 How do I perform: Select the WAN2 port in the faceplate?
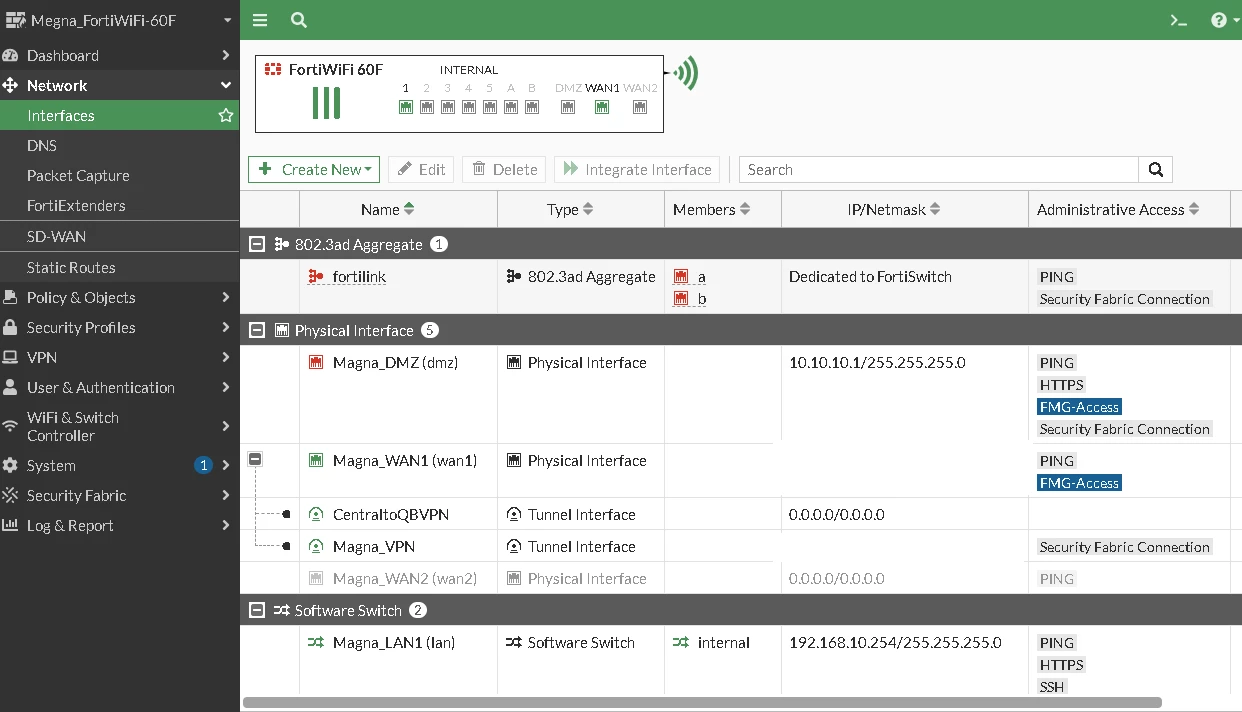(x=640, y=107)
